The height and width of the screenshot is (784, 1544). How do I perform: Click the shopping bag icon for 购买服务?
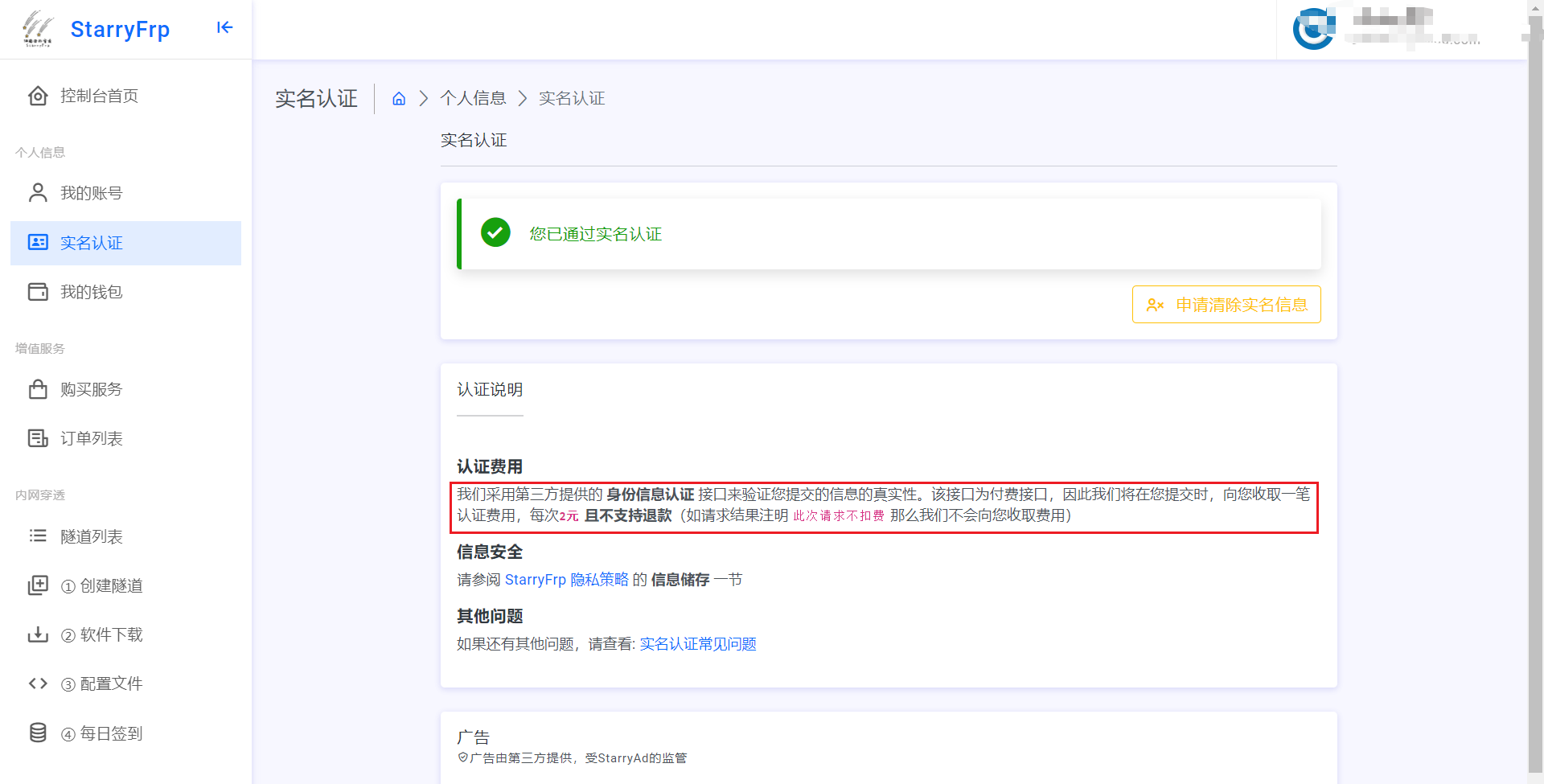pyautogui.click(x=38, y=389)
